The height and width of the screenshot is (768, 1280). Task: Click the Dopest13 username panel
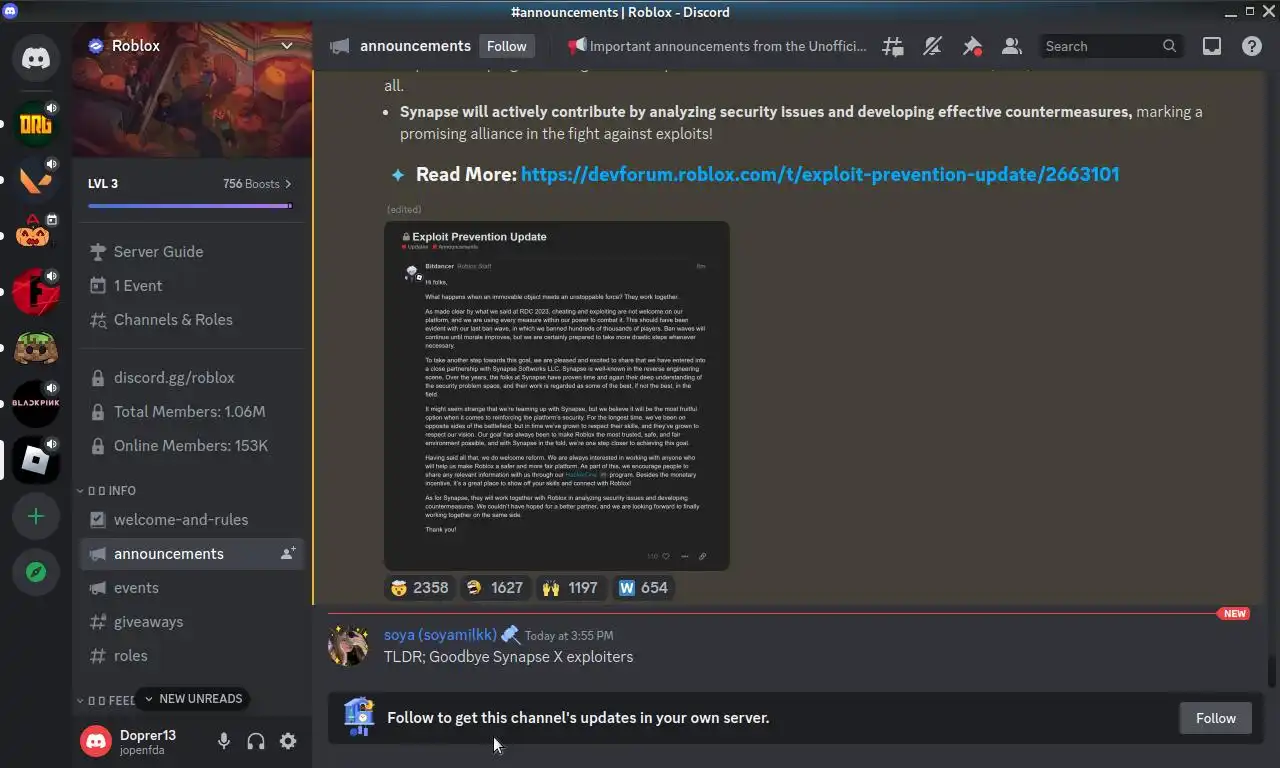[x=148, y=741]
